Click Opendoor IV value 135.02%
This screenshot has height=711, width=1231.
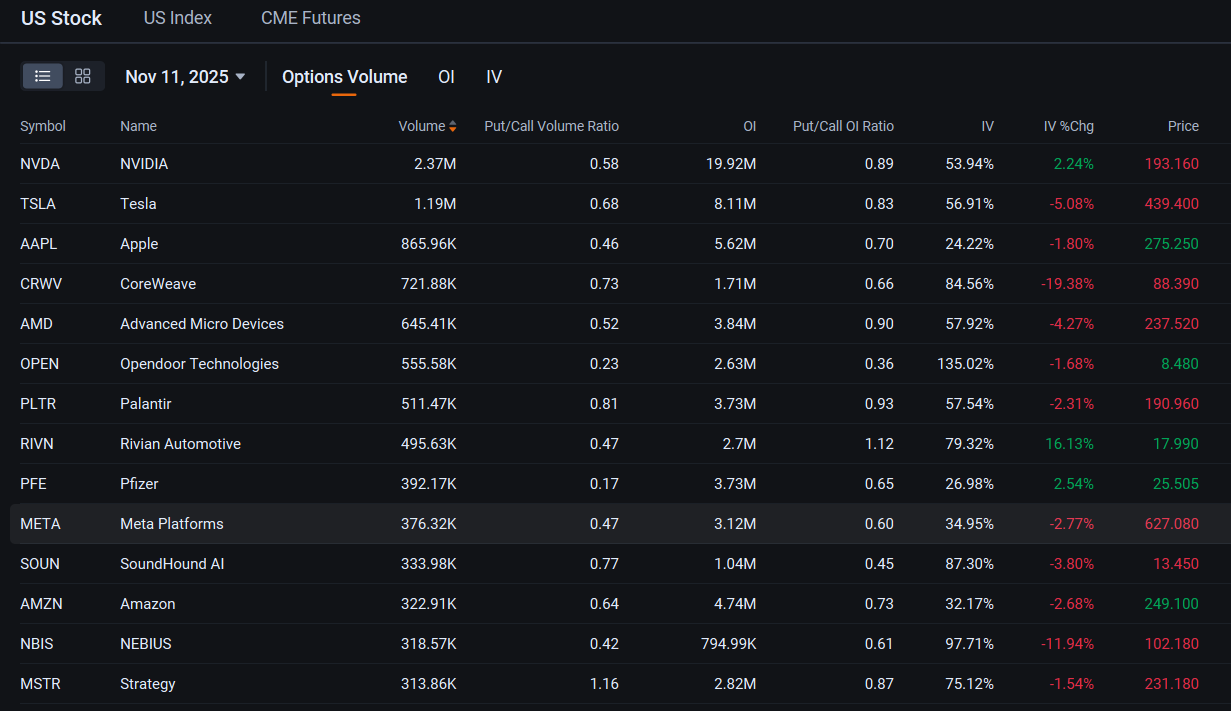click(x=965, y=364)
